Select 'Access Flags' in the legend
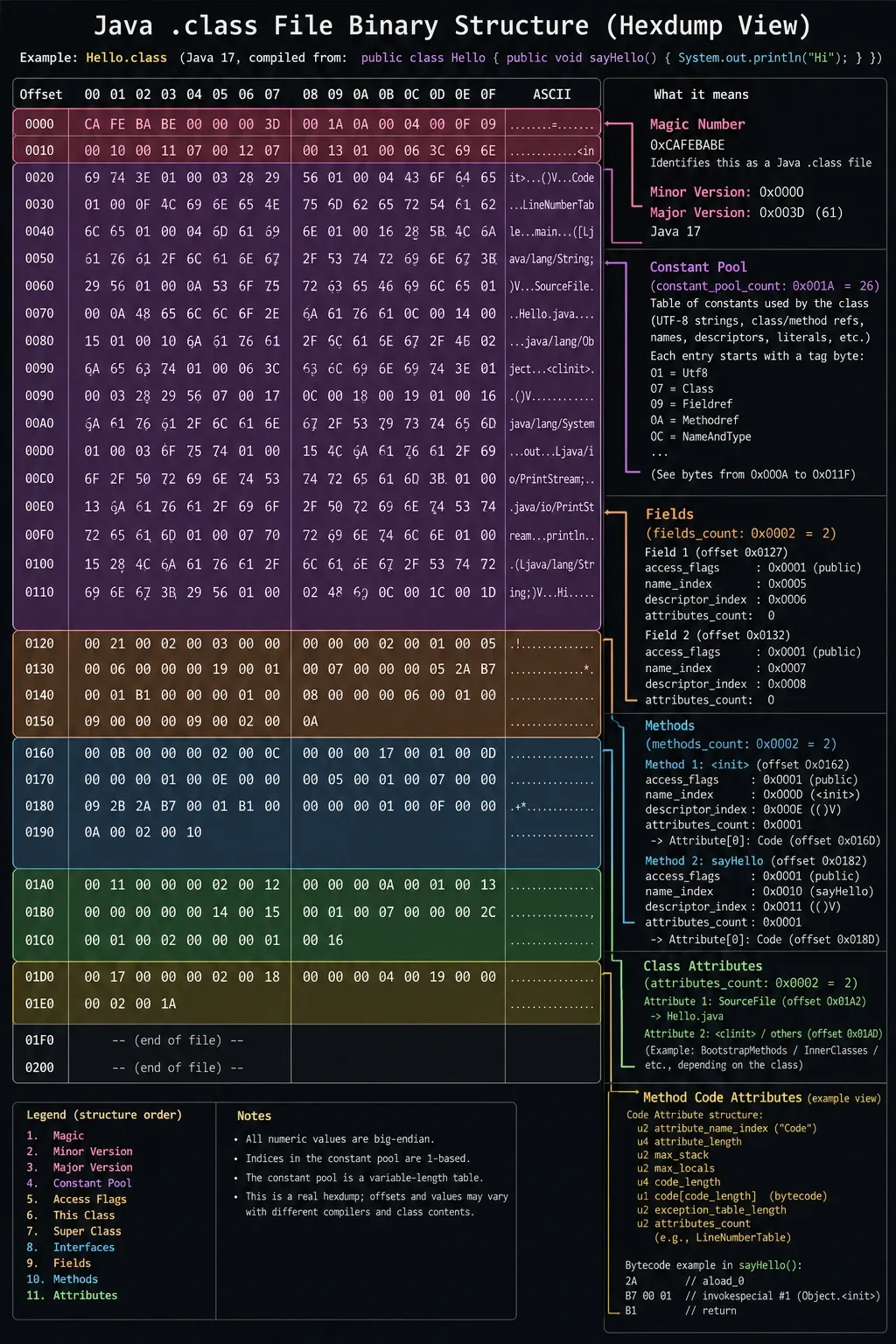This screenshot has width=896, height=1344. 89,1200
